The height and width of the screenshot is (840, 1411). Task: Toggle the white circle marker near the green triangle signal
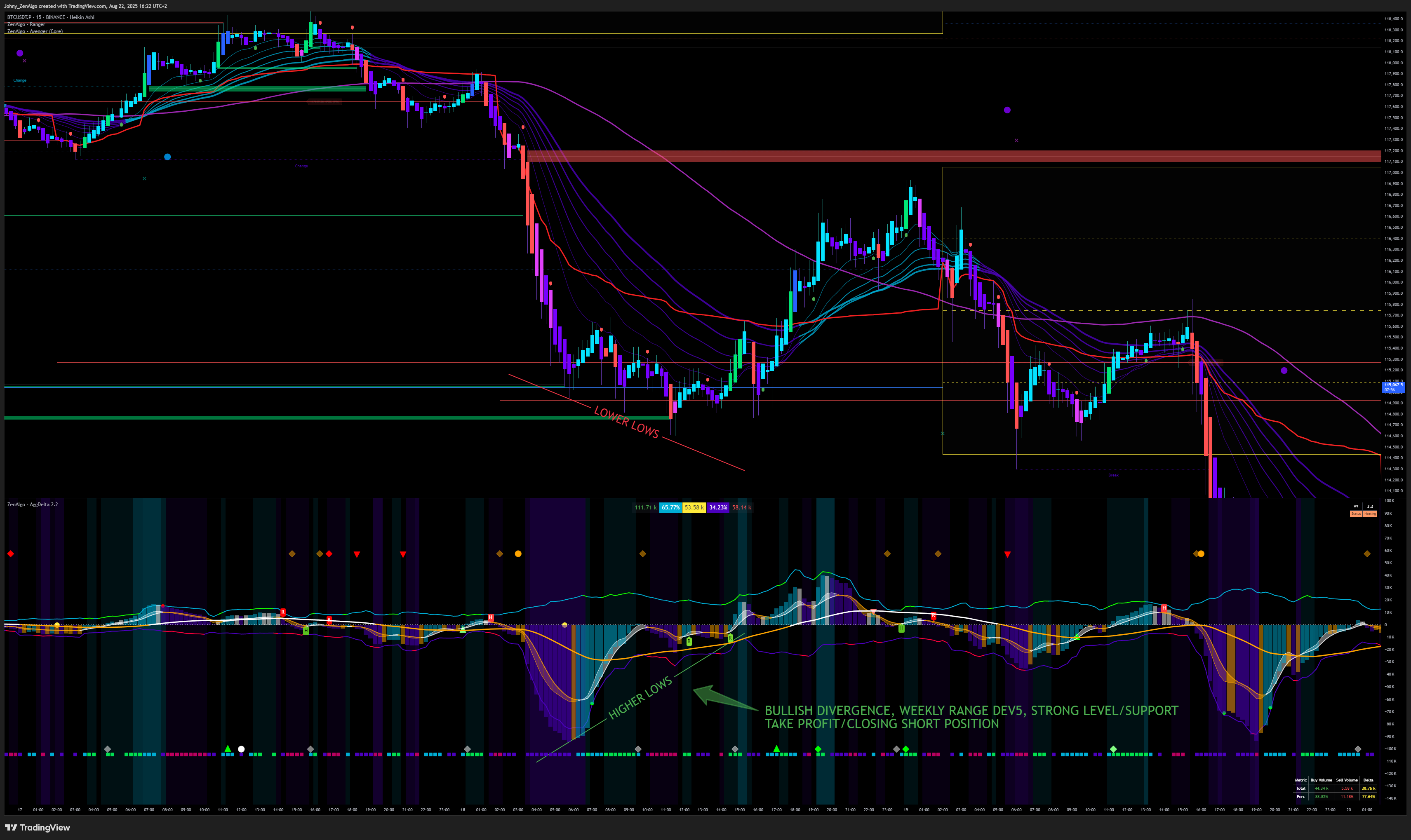(242, 749)
